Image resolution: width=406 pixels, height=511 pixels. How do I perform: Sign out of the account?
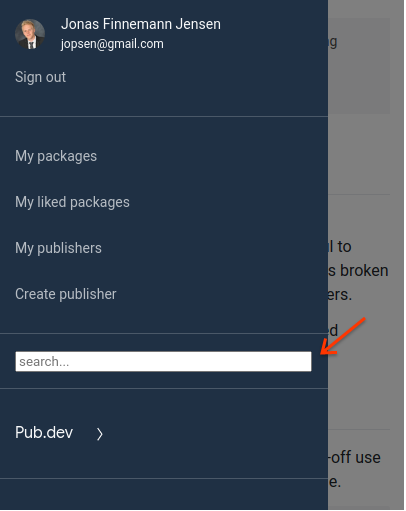tap(40, 77)
